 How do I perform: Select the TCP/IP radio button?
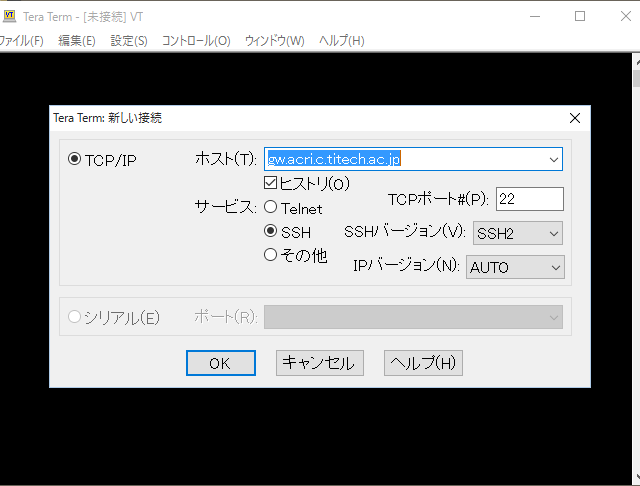(74, 160)
